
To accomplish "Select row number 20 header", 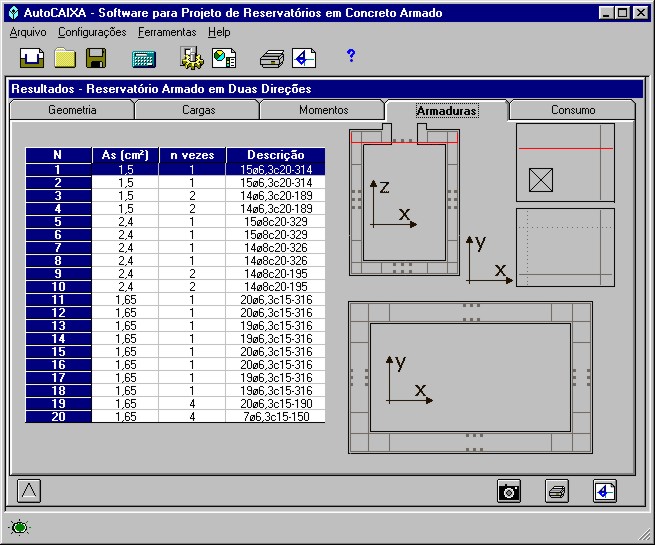I will [x=58, y=416].
